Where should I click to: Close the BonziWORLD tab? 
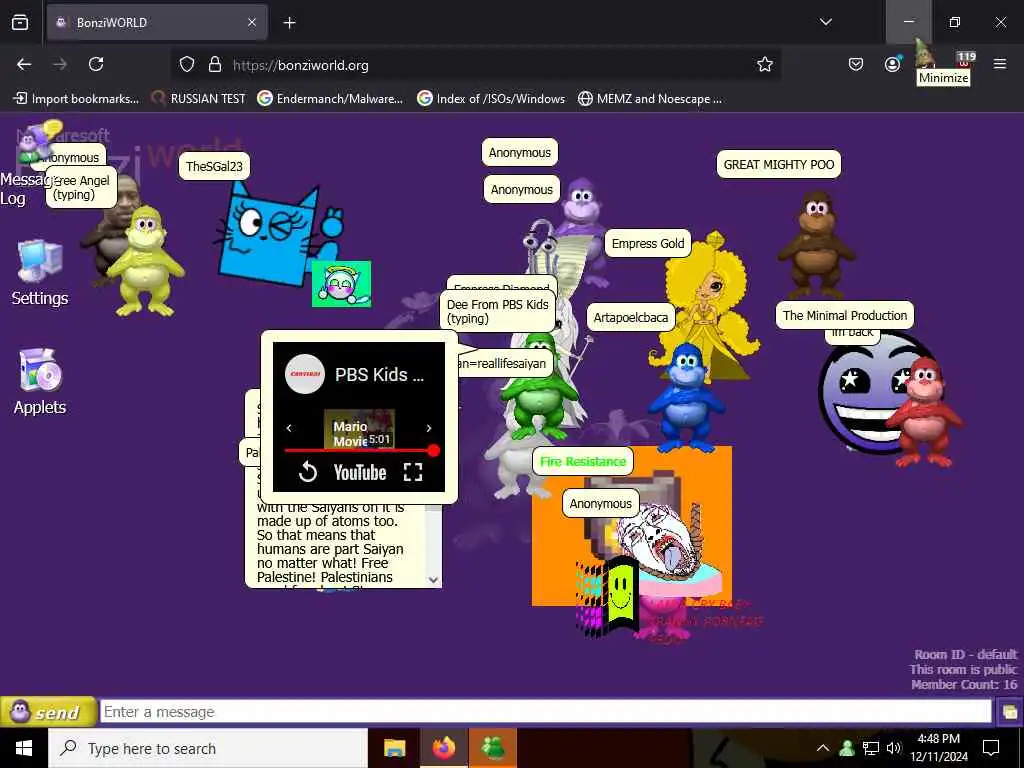pyautogui.click(x=252, y=22)
